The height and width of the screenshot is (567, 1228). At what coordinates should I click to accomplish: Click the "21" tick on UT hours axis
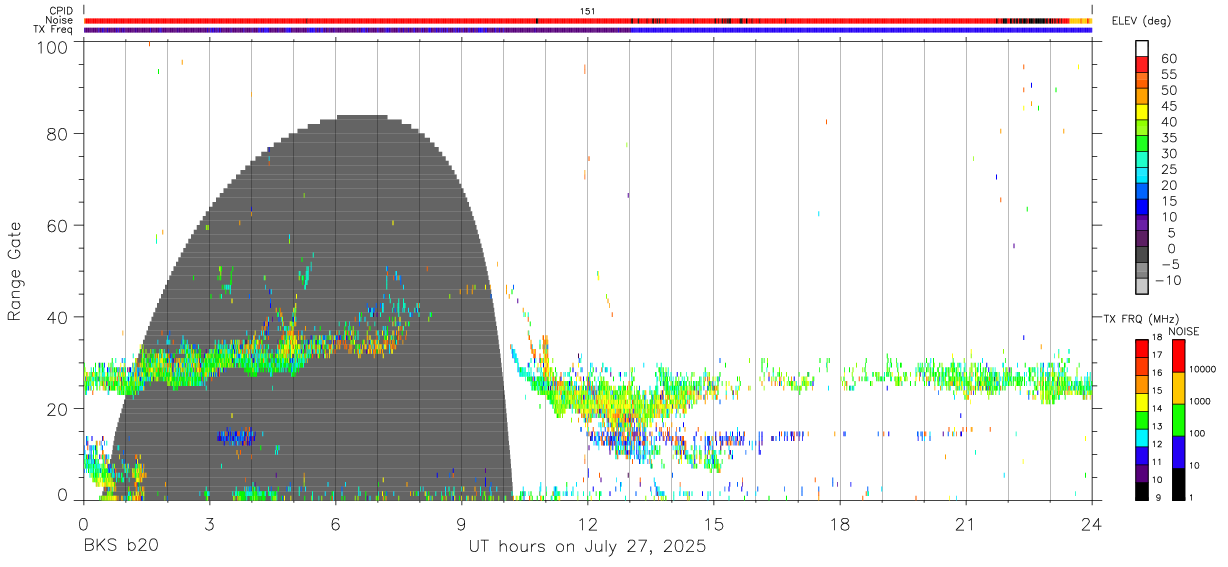(x=965, y=524)
